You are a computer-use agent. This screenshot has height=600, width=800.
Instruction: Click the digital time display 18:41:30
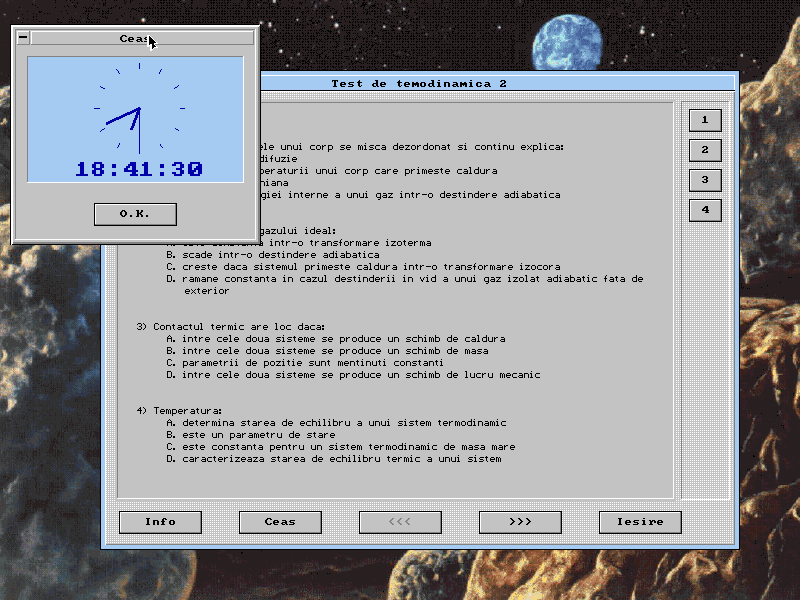tap(139, 169)
